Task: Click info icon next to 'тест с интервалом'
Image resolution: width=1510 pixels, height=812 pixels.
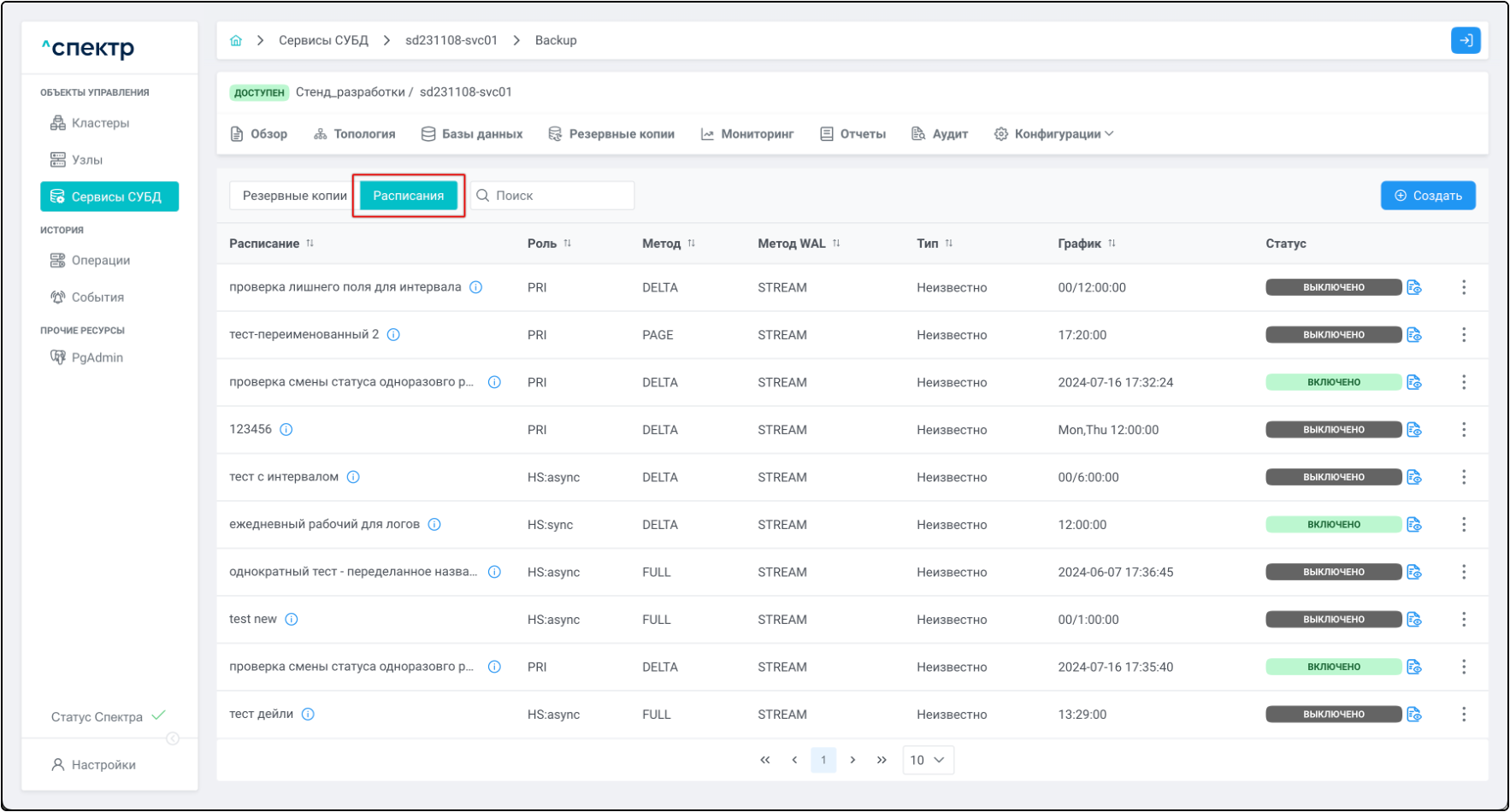Action: [x=353, y=477]
